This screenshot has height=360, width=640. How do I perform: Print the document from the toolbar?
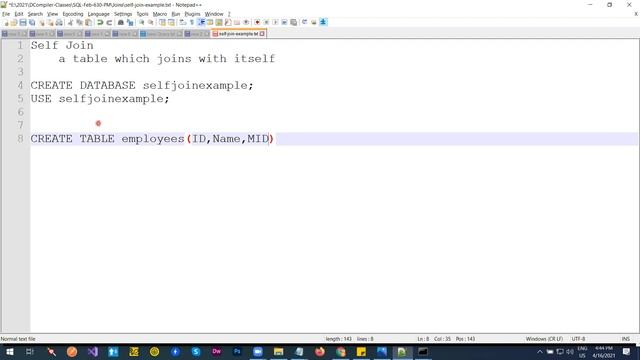pyautogui.click(x=59, y=22)
